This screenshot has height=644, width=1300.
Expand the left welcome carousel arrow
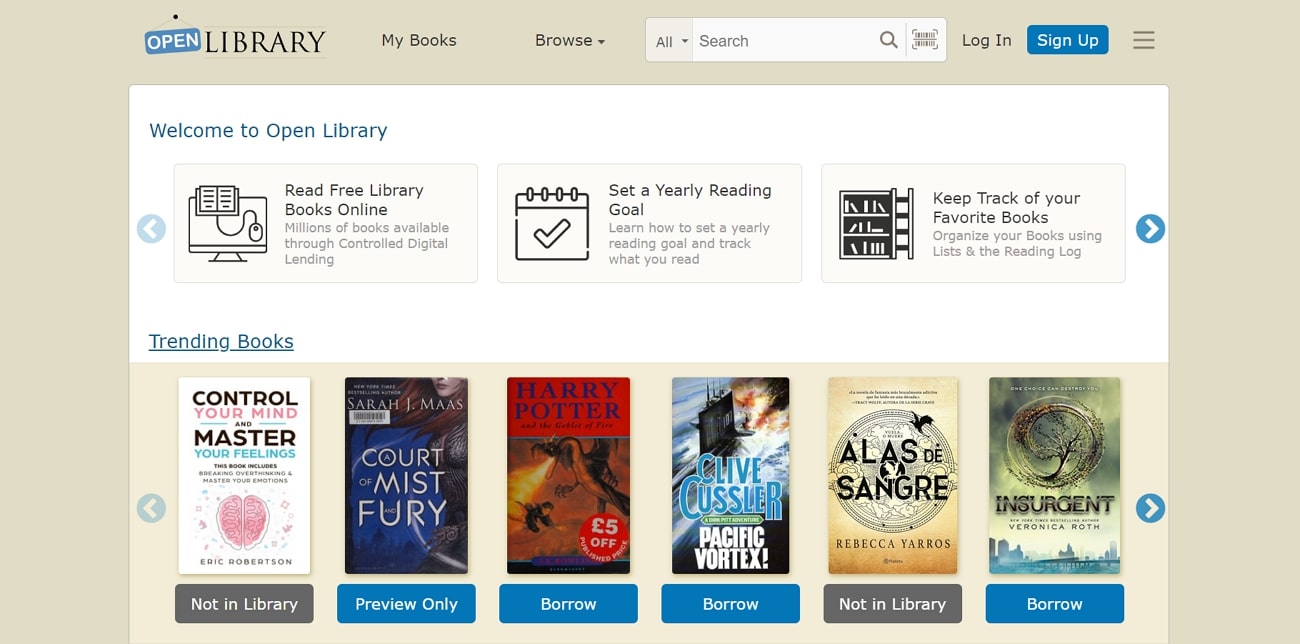(x=151, y=229)
